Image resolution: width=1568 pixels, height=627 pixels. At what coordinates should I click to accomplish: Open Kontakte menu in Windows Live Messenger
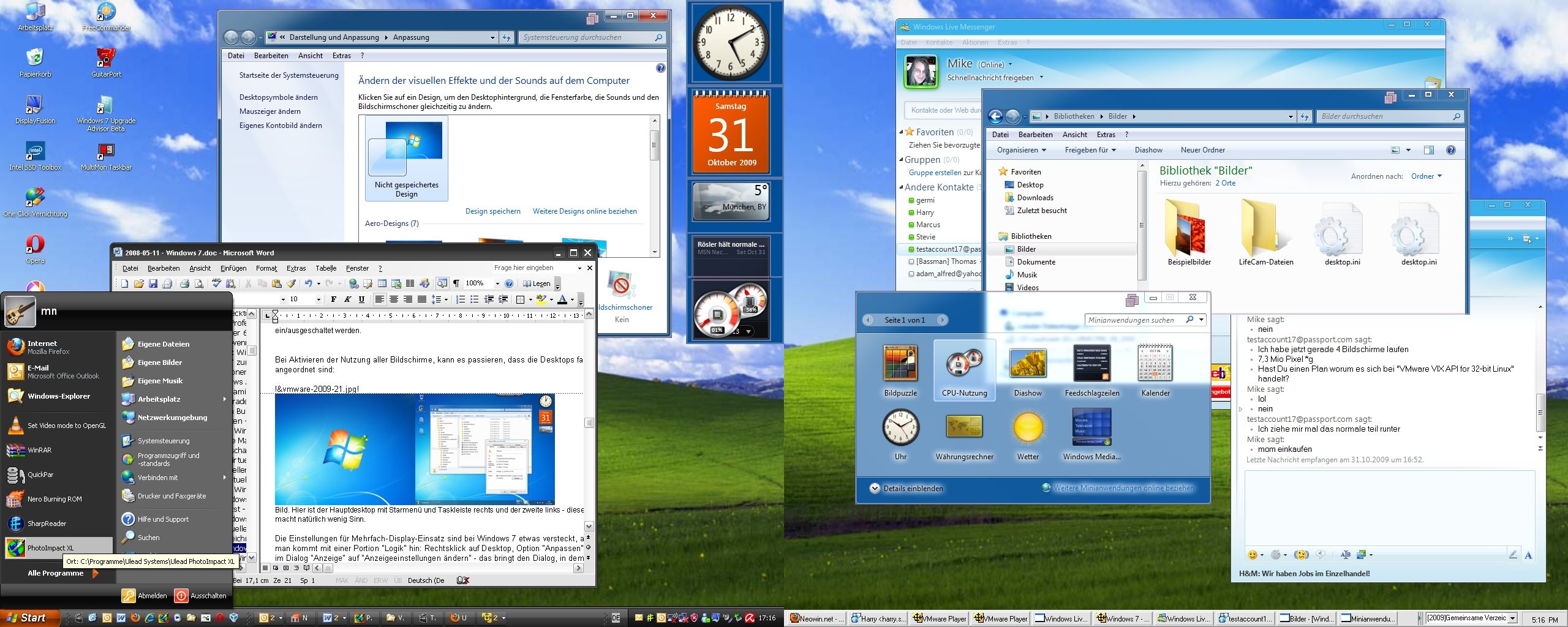click(939, 42)
